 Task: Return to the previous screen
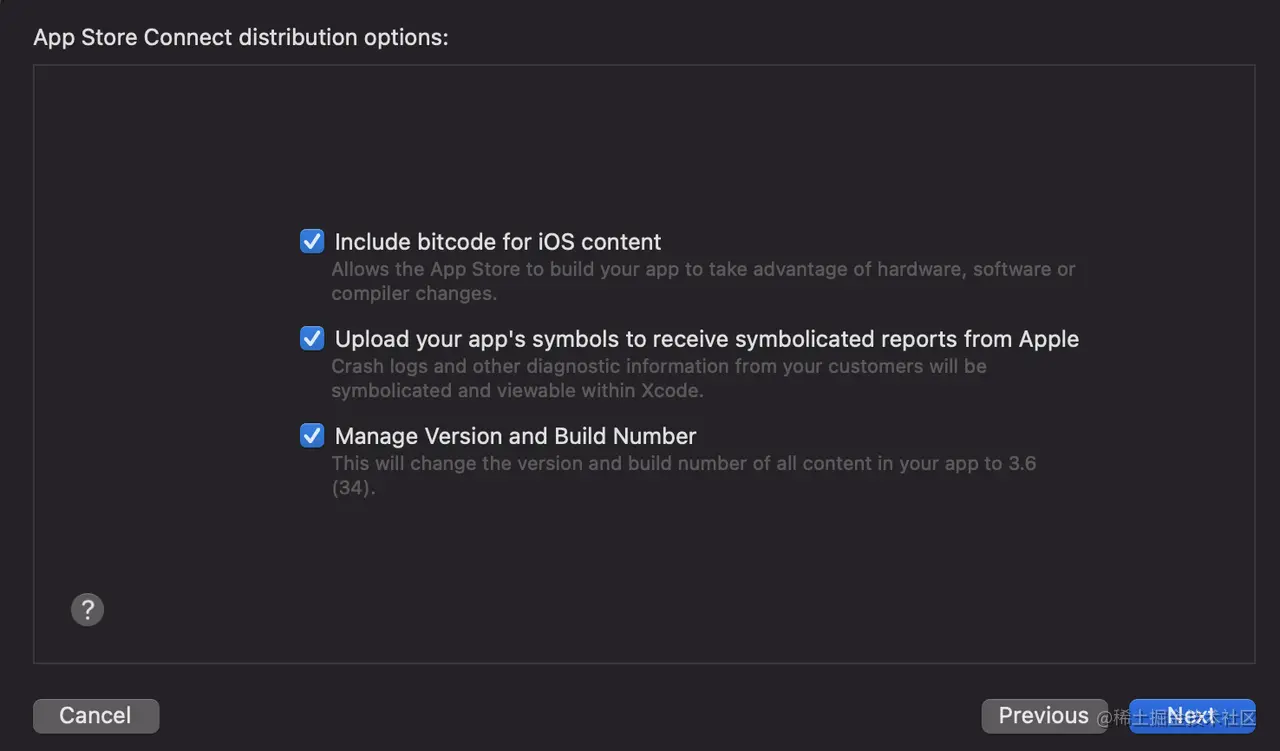pos(1044,715)
